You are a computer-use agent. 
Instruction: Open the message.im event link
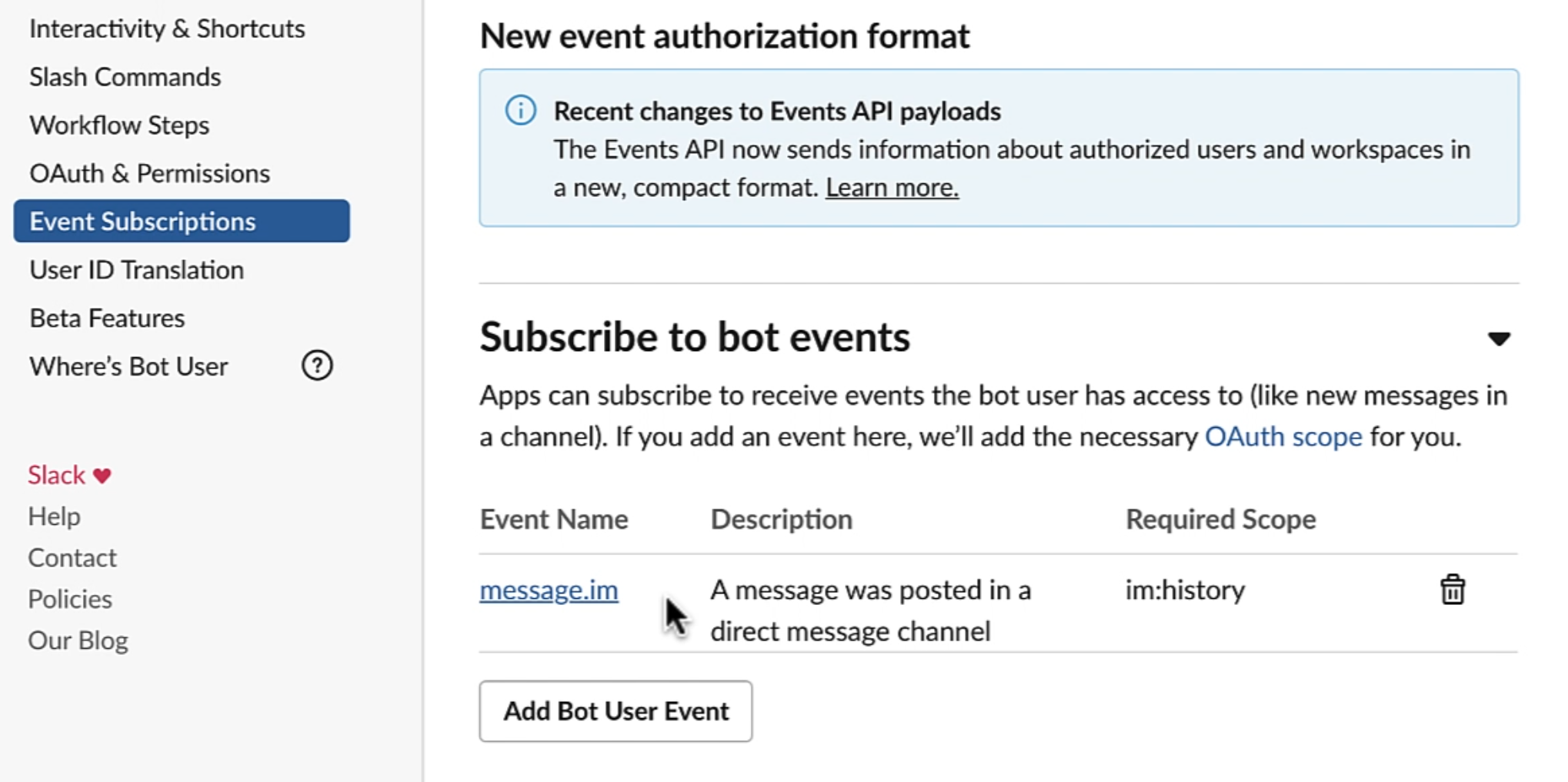(549, 590)
